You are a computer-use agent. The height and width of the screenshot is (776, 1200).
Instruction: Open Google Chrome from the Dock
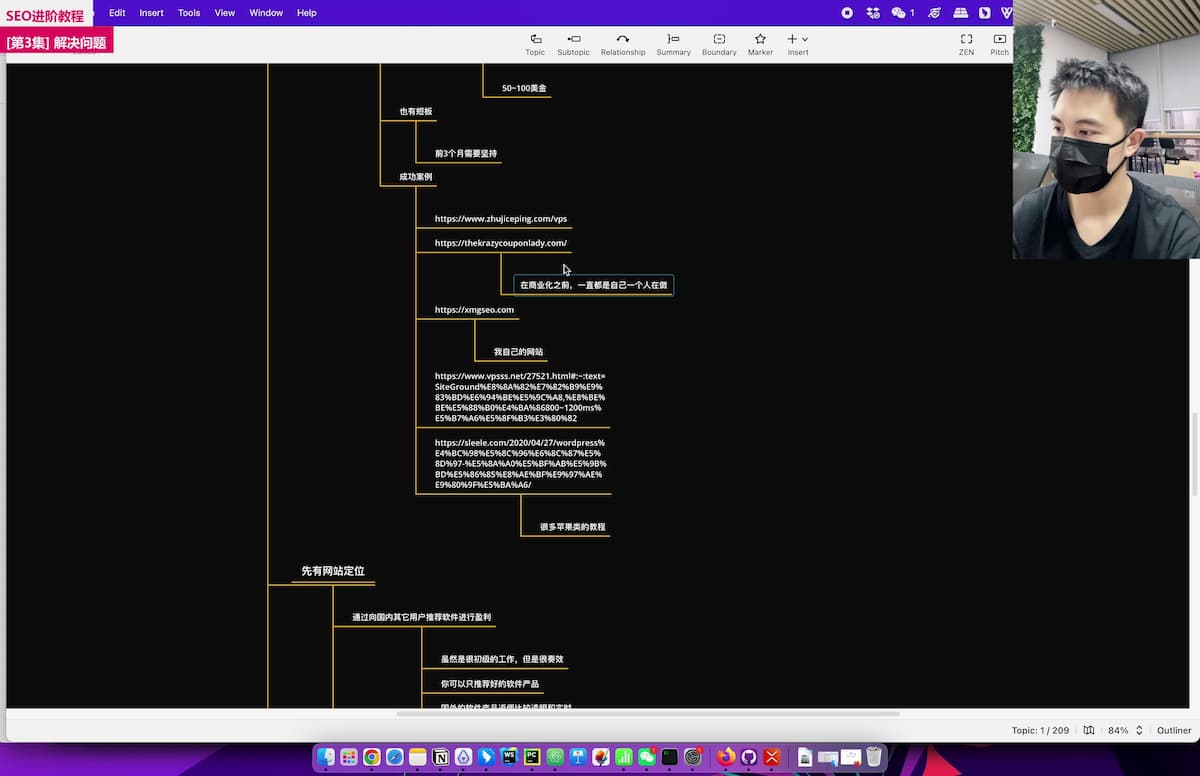[x=372, y=758]
